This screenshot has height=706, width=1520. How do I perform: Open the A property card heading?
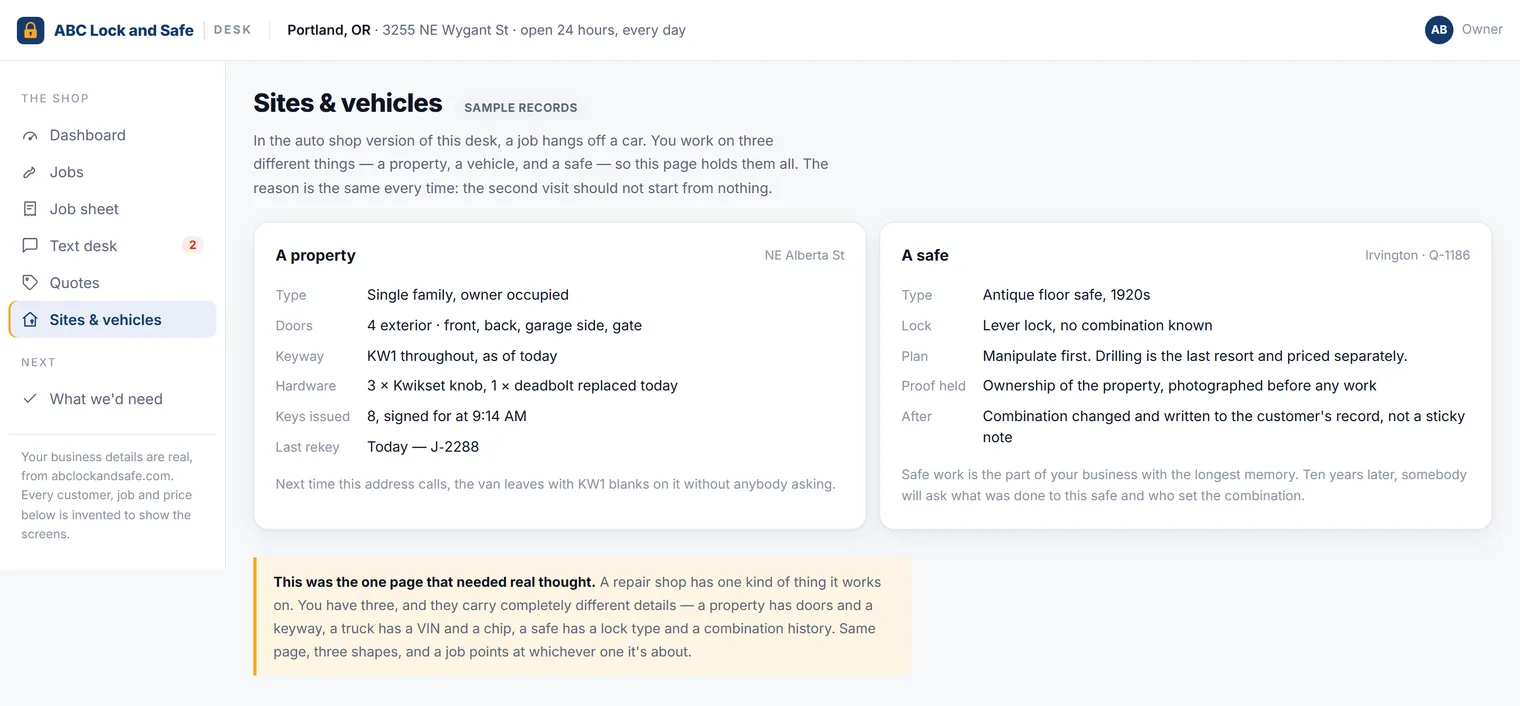pos(316,255)
